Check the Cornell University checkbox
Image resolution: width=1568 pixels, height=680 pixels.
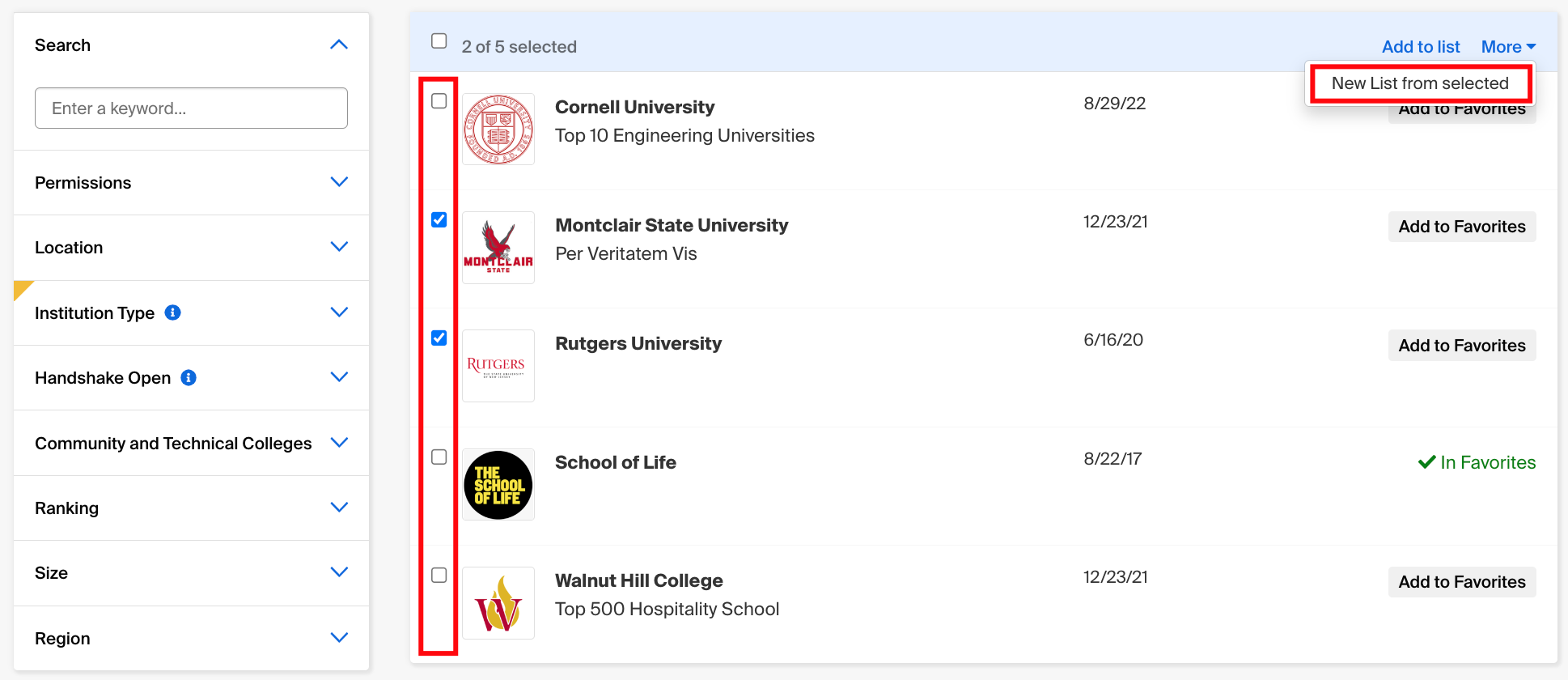[439, 101]
